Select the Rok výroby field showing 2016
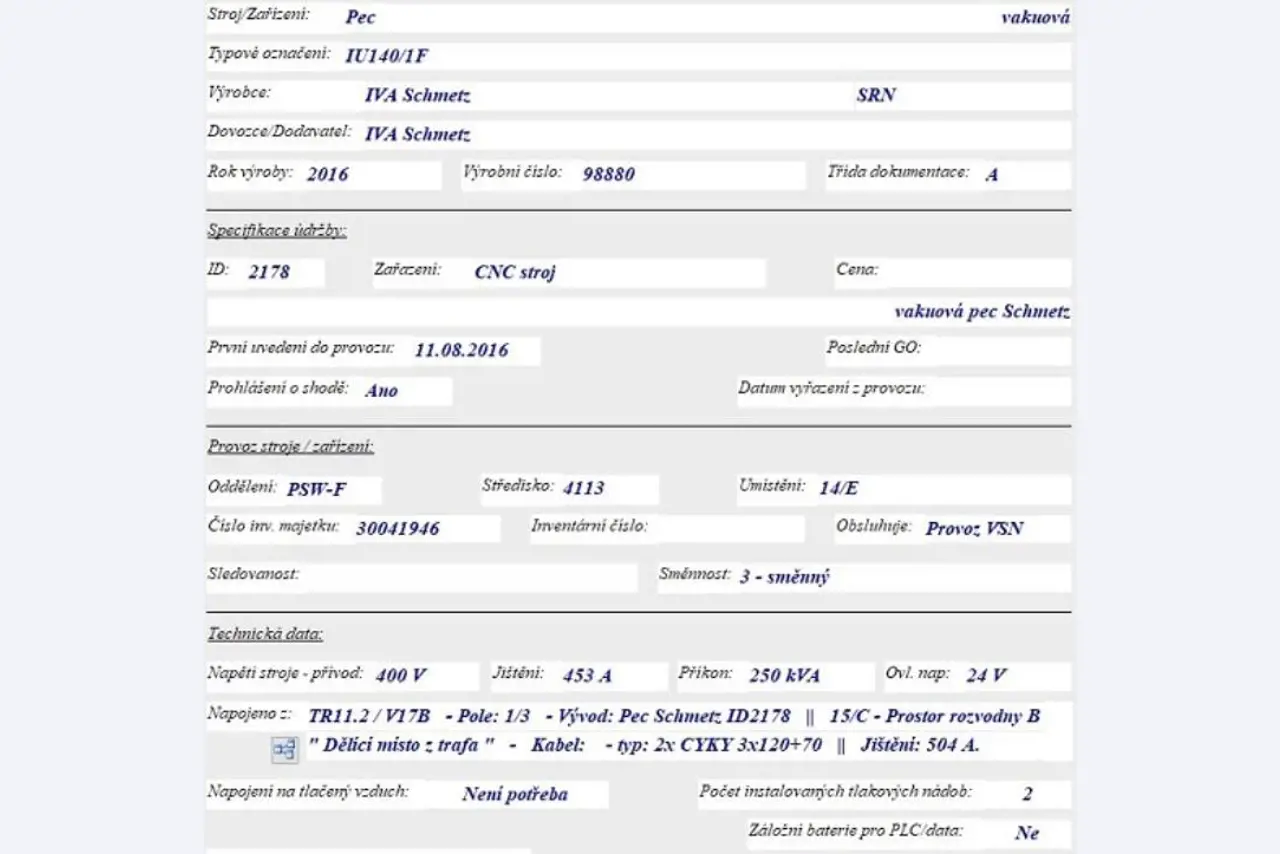 (369, 174)
